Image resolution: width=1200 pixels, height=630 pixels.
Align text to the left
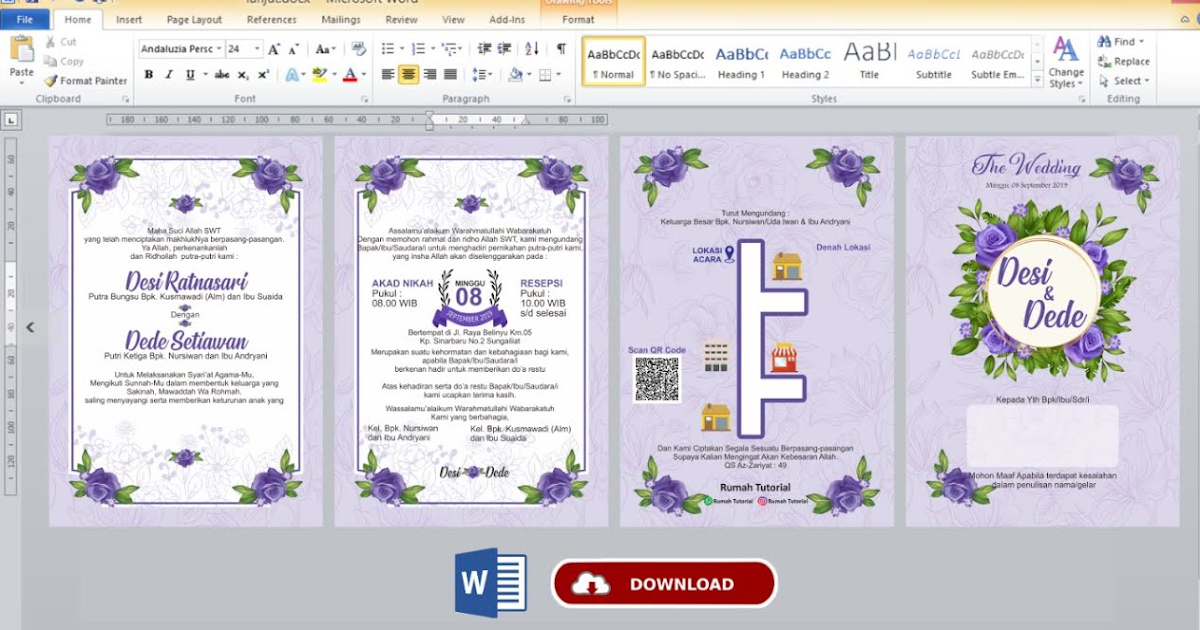[x=388, y=74]
